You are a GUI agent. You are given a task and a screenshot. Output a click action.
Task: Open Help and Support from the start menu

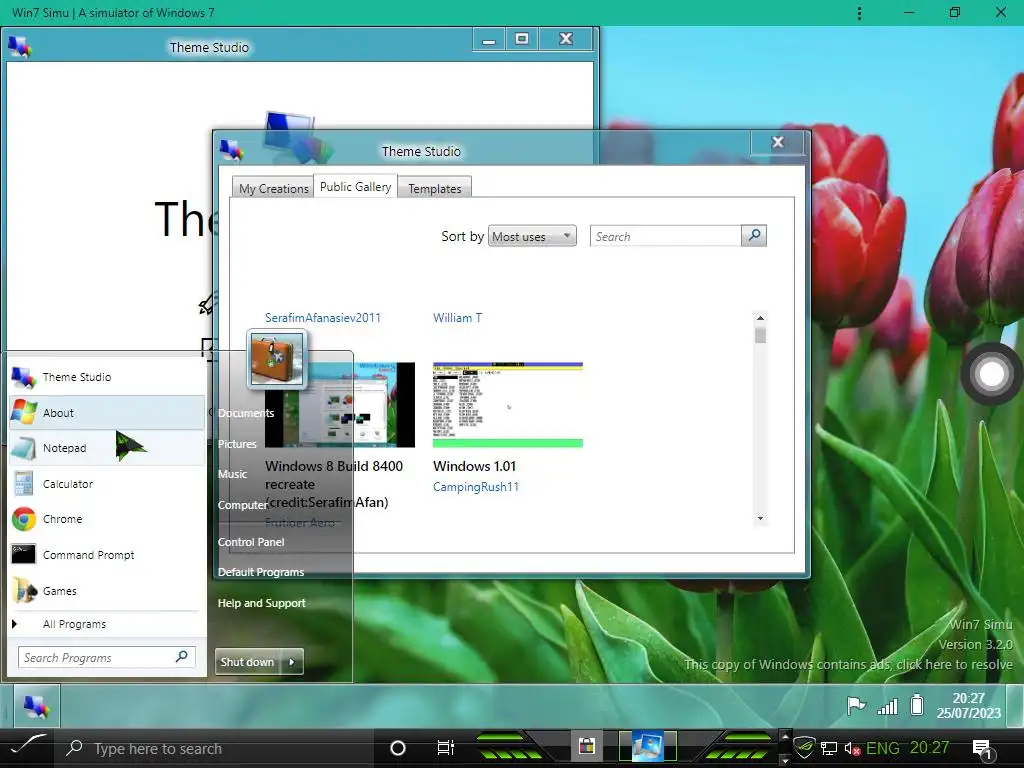pyautogui.click(x=261, y=603)
